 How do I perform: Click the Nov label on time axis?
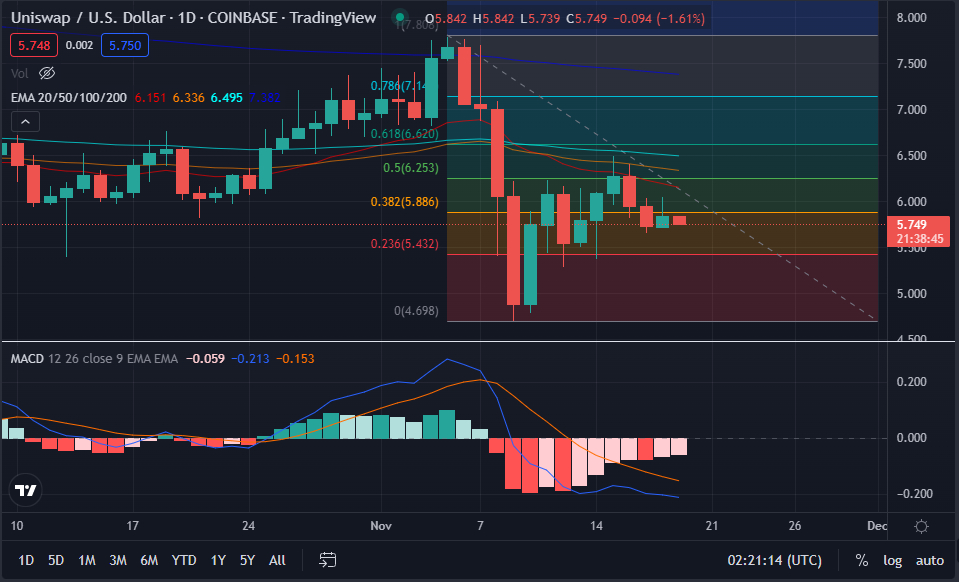point(381,526)
